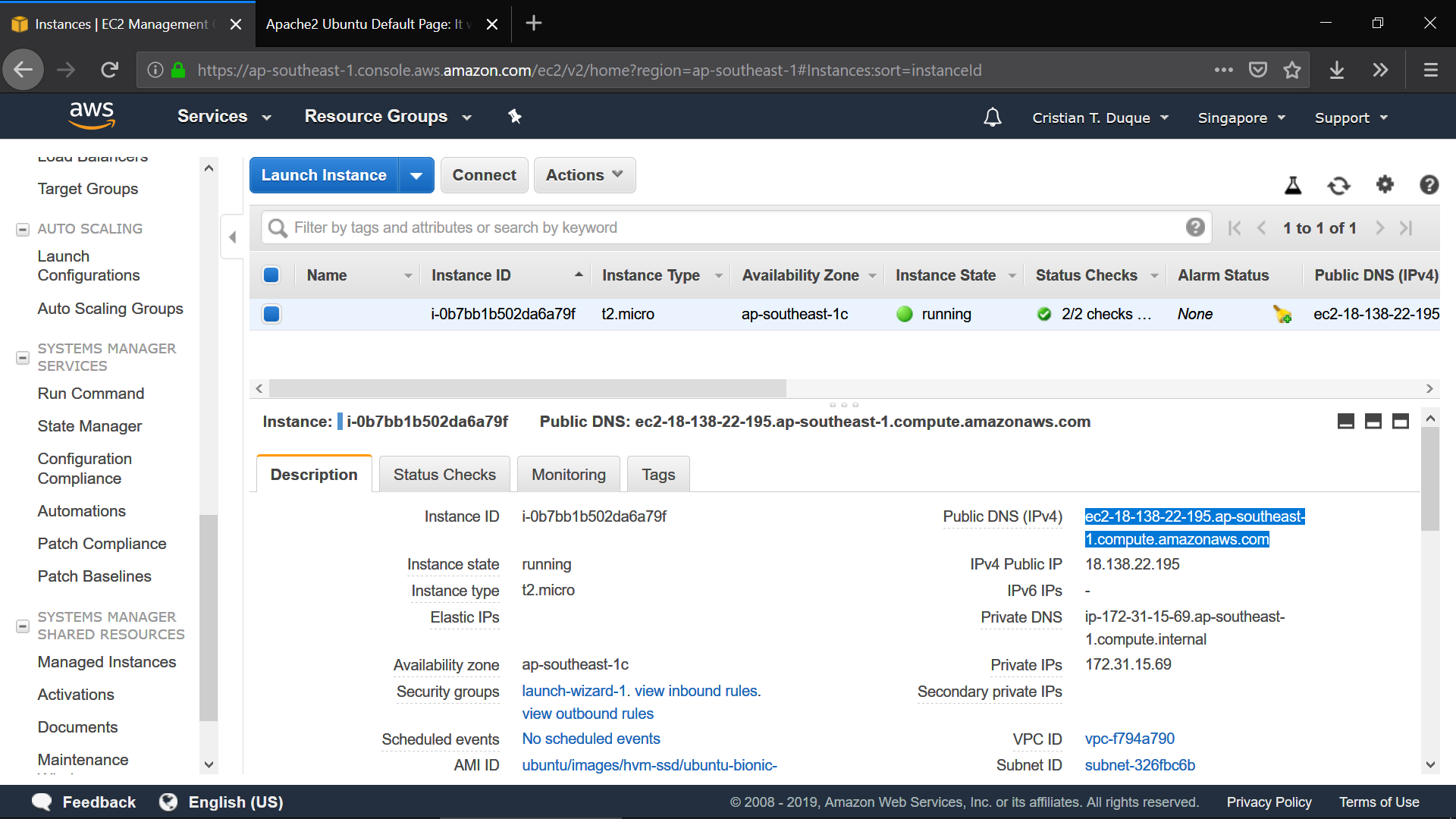The image size is (1456, 819).
Task: Switch to the Monitoring tab
Action: 568,474
